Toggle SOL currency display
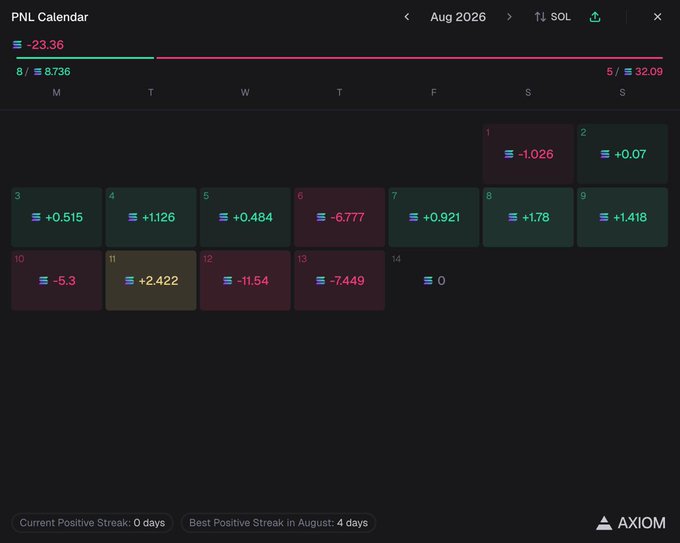The height and width of the screenshot is (543, 680). [x=552, y=17]
